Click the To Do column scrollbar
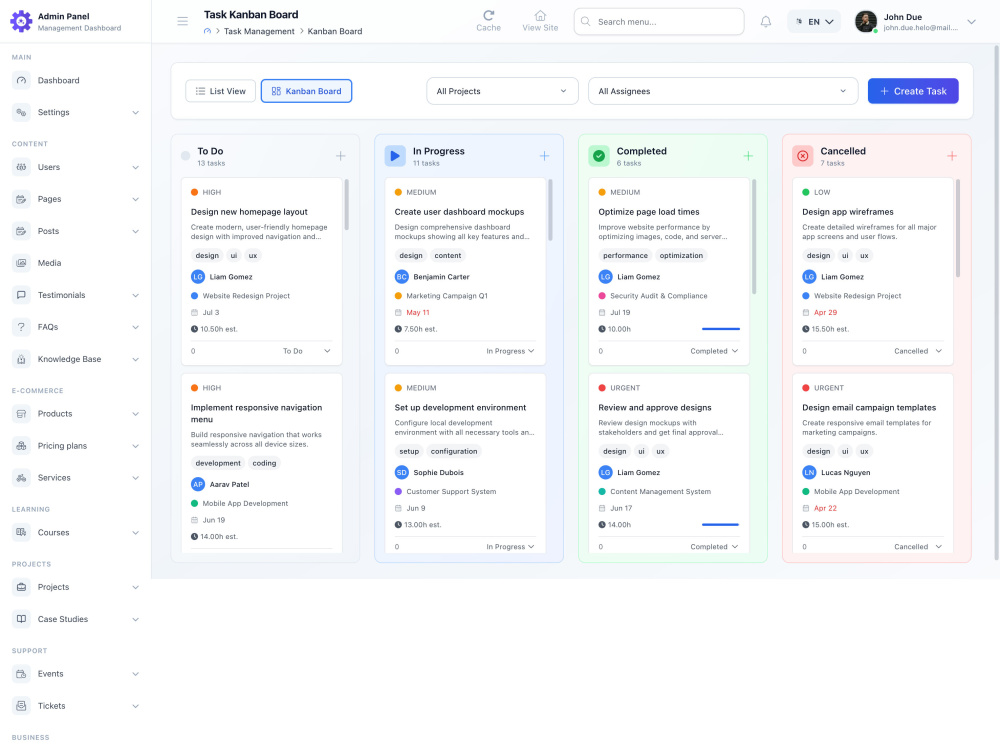The width and height of the screenshot is (1000, 750). pyautogui.click(x=346, y=204)
